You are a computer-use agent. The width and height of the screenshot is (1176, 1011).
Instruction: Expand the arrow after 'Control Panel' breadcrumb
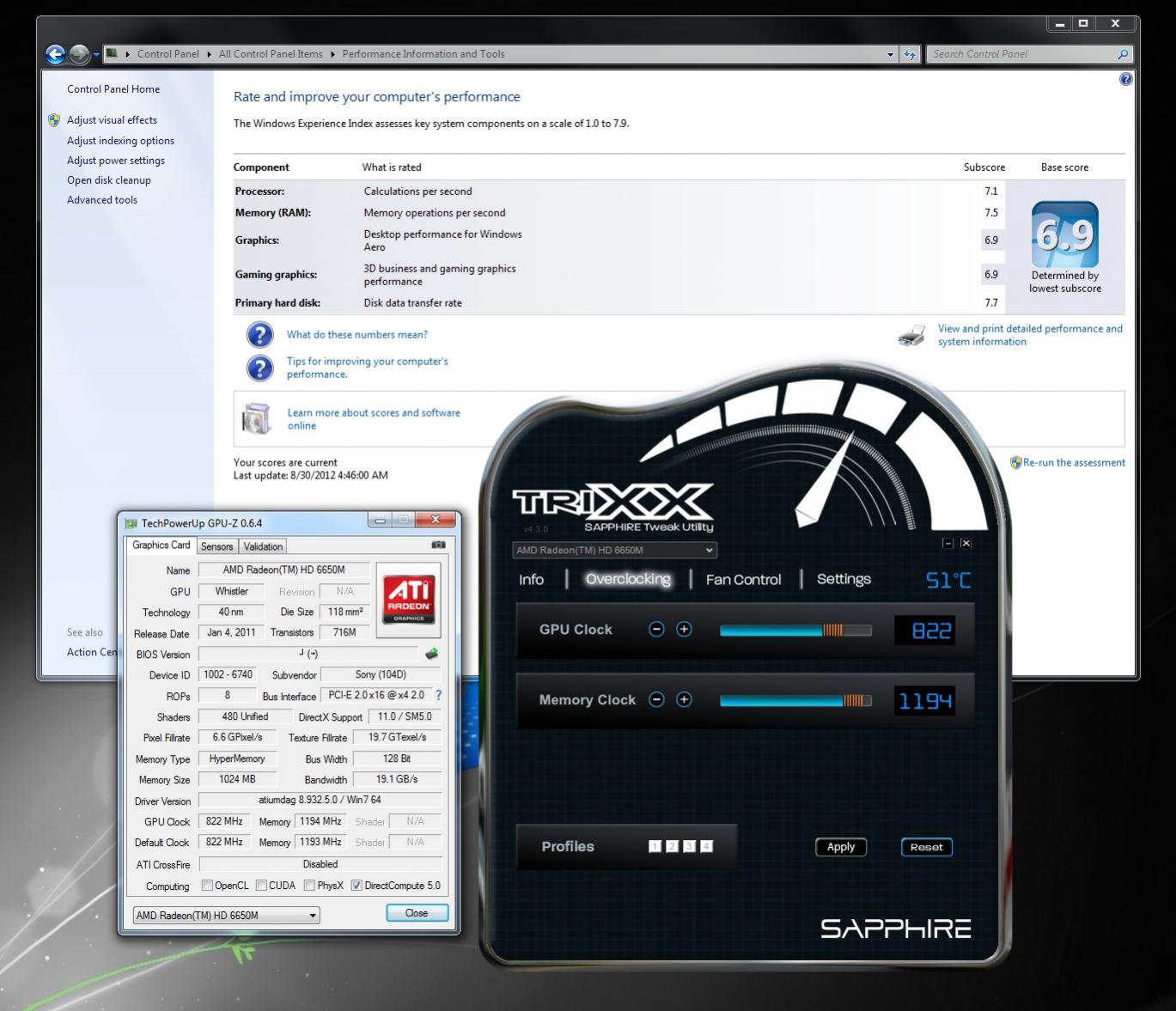click(x=209, y=54)
